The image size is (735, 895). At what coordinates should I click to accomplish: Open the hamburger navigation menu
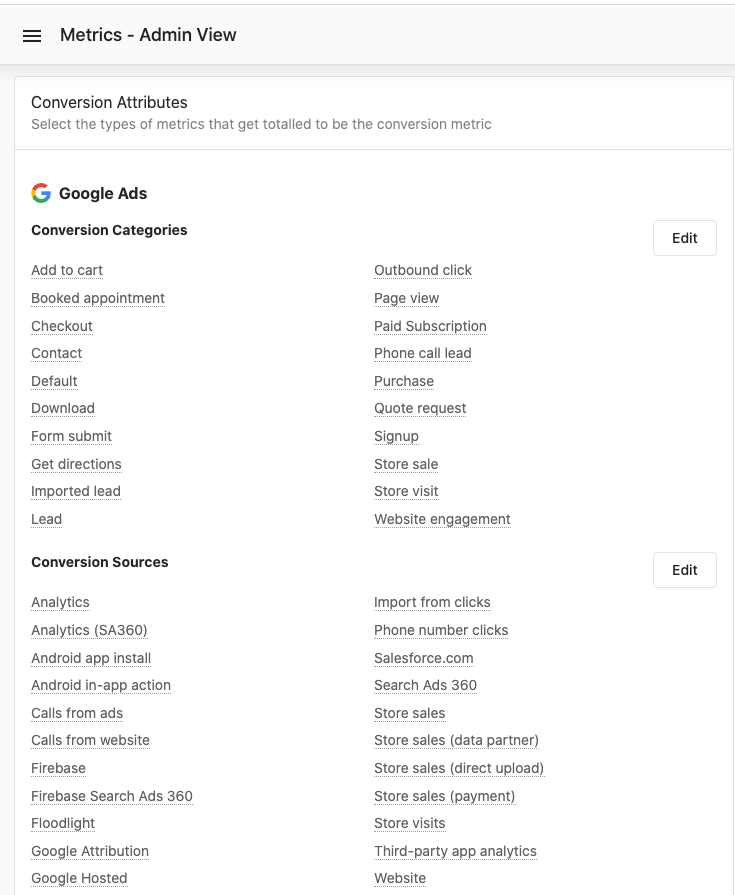point(32,35)
